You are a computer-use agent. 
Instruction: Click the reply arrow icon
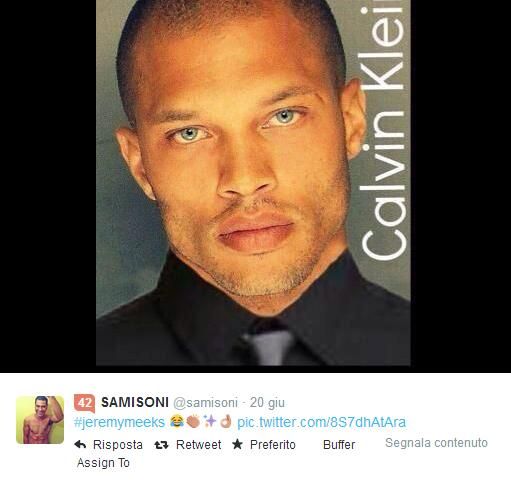[80, 444]
